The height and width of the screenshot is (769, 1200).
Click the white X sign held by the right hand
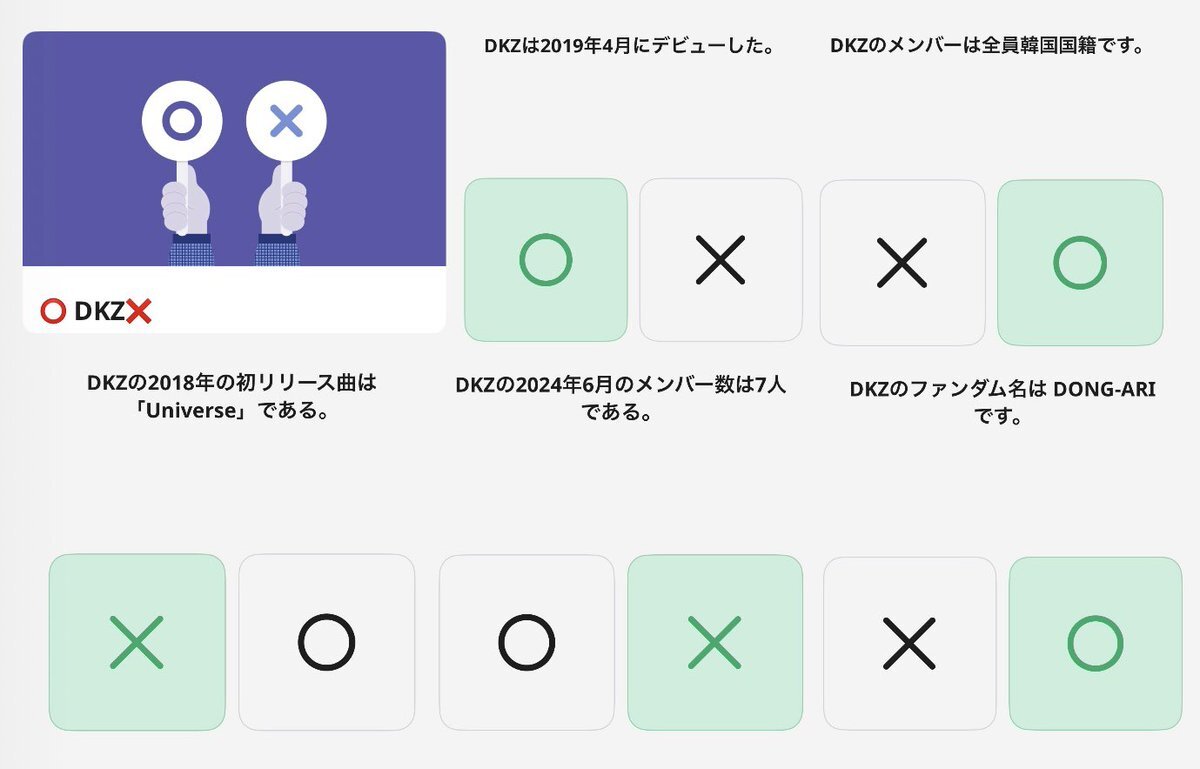point(286,122)
